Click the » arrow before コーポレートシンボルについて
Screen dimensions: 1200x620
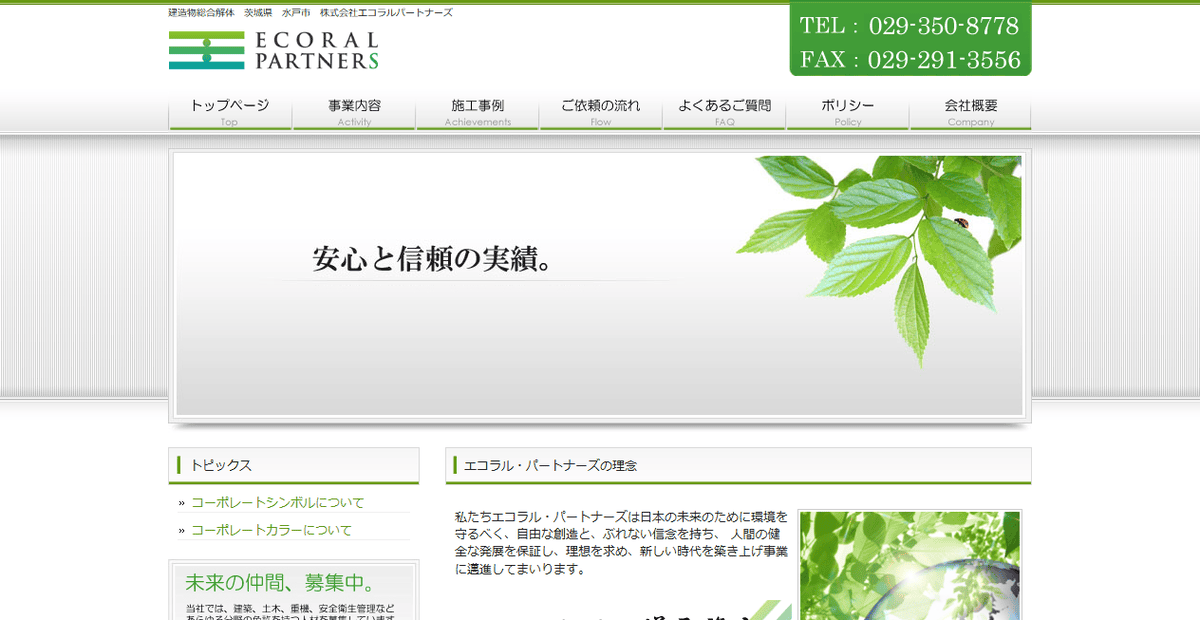click(181, 502)
